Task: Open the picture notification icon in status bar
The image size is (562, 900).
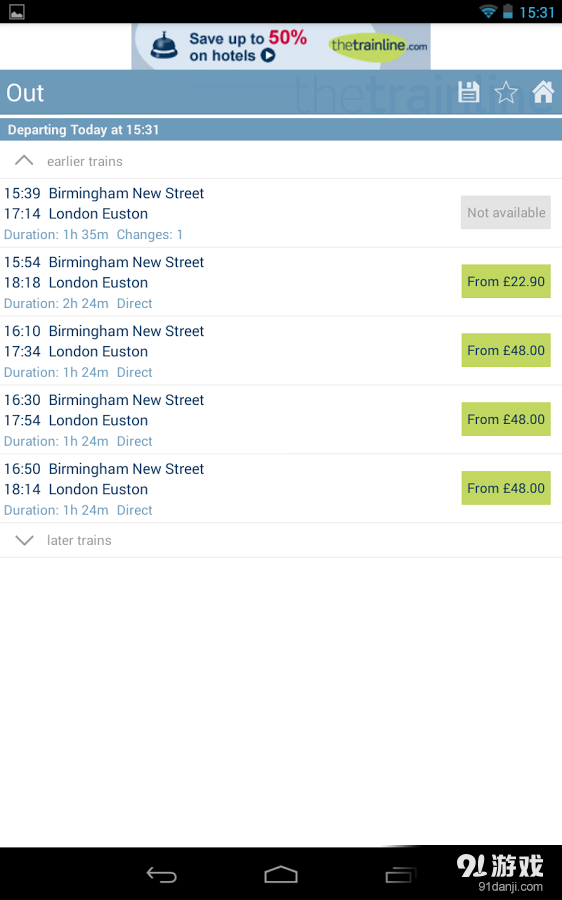Action: [x=17, y=11]
